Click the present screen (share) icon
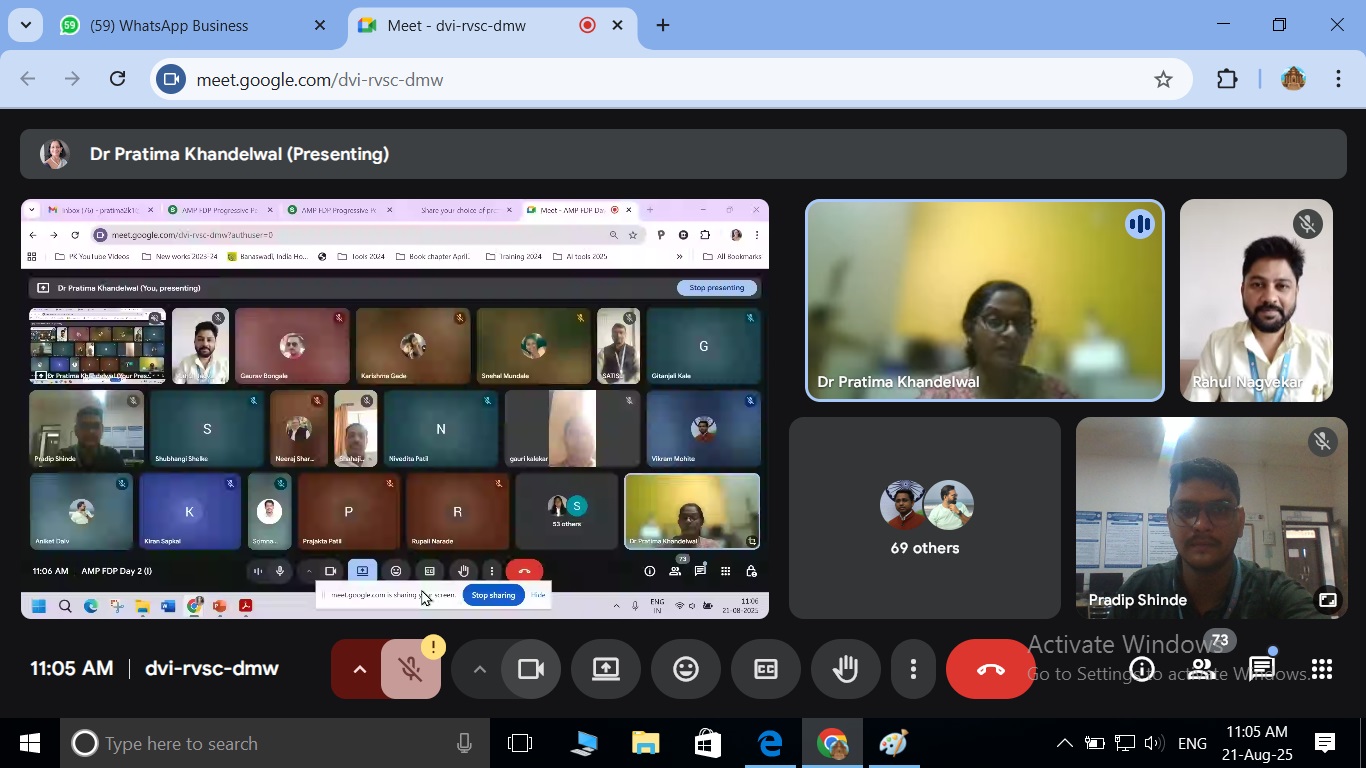 coord(606,669)
